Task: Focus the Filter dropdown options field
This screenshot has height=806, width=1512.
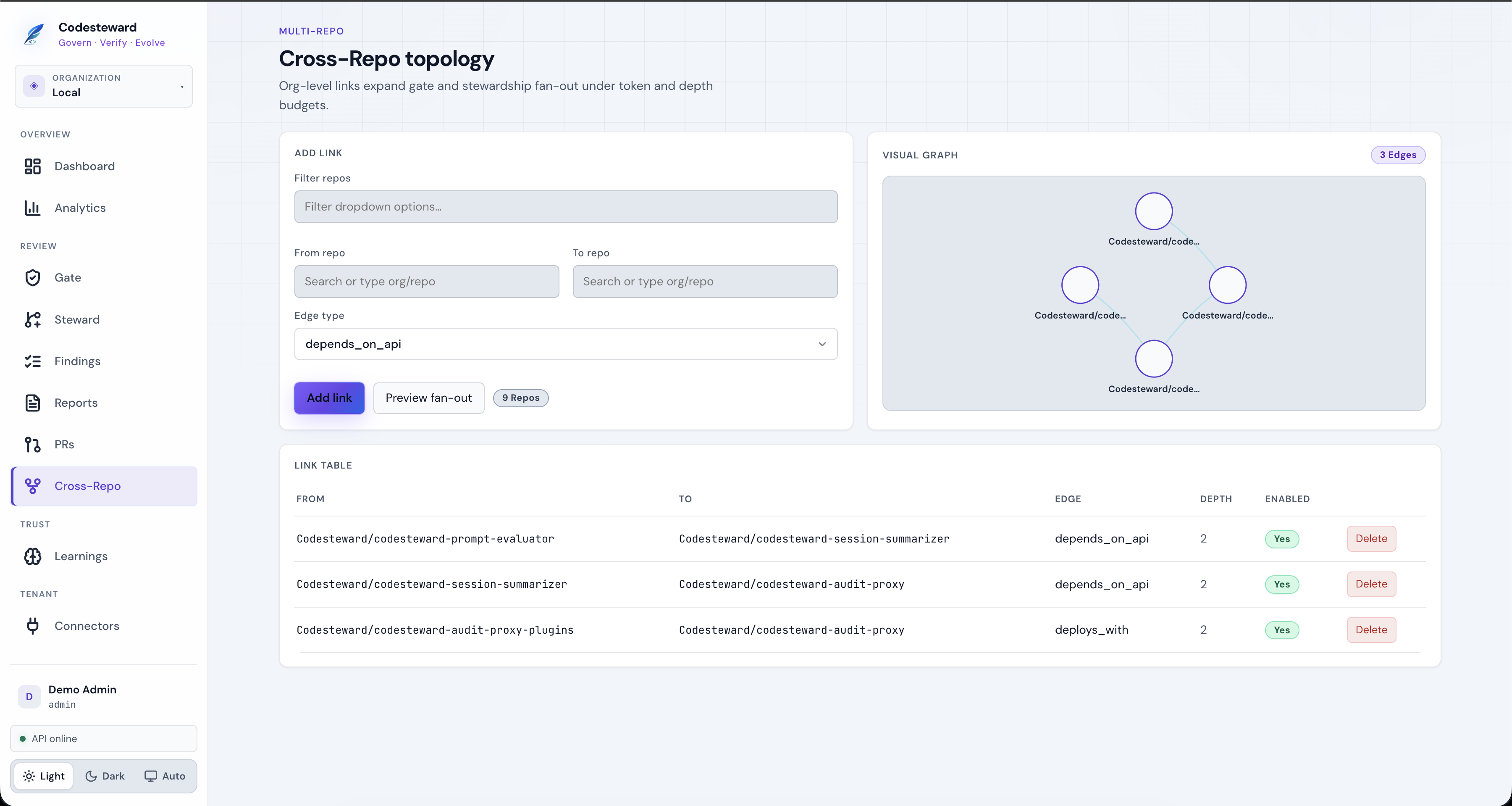Action: tap(565, 207)
